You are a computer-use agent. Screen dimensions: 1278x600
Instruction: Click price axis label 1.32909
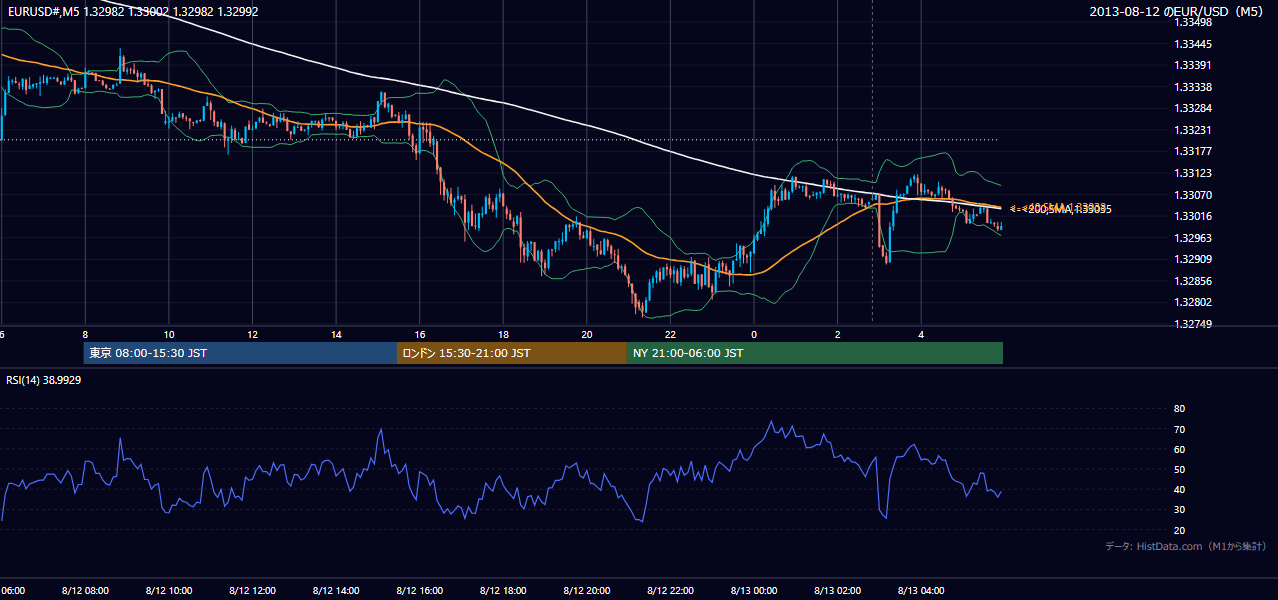(1194, 259)
